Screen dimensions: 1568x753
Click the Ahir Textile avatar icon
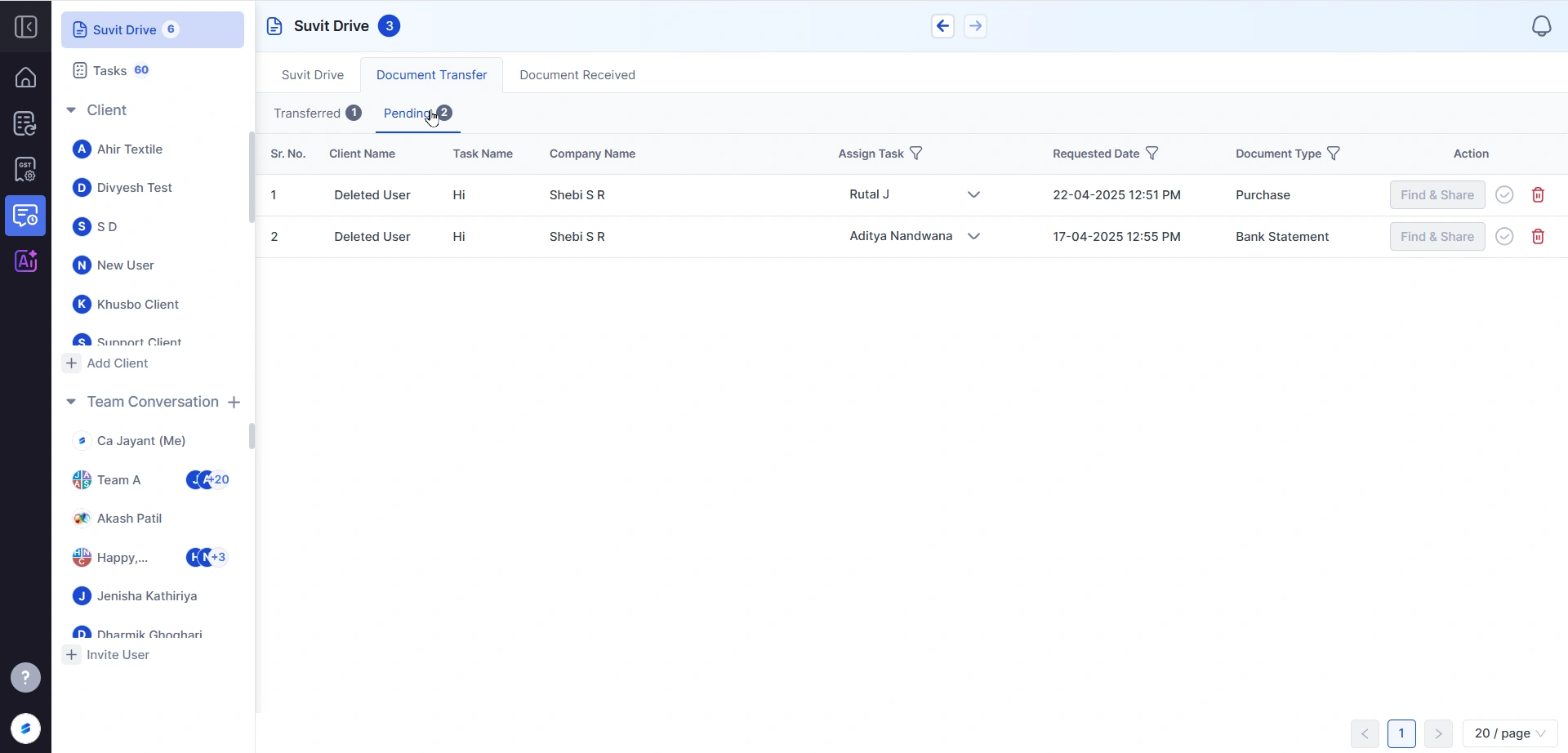82,149
